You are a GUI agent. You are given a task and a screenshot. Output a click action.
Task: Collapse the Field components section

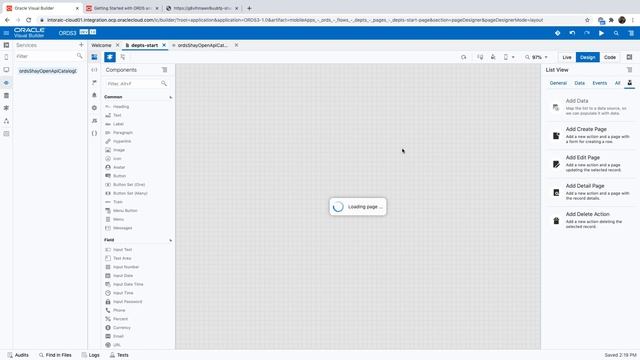coord(171,240)
